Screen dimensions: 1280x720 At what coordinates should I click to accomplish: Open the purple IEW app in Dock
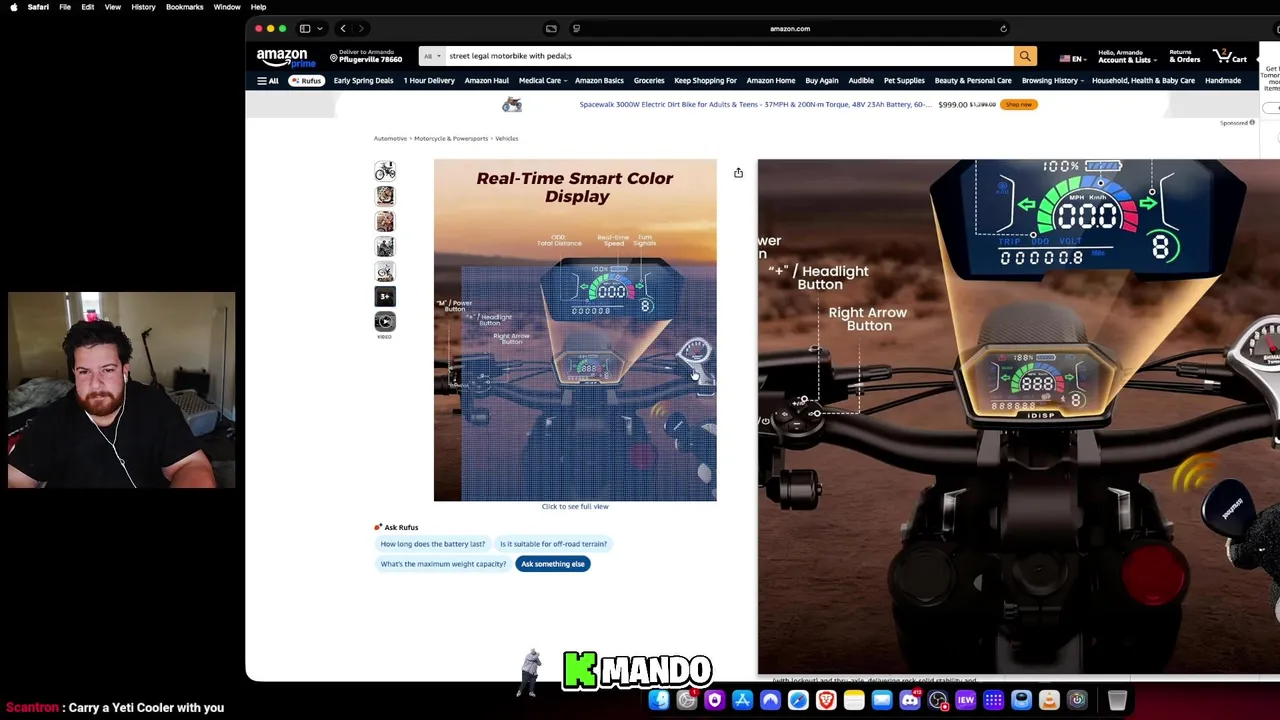pos(966,700)
